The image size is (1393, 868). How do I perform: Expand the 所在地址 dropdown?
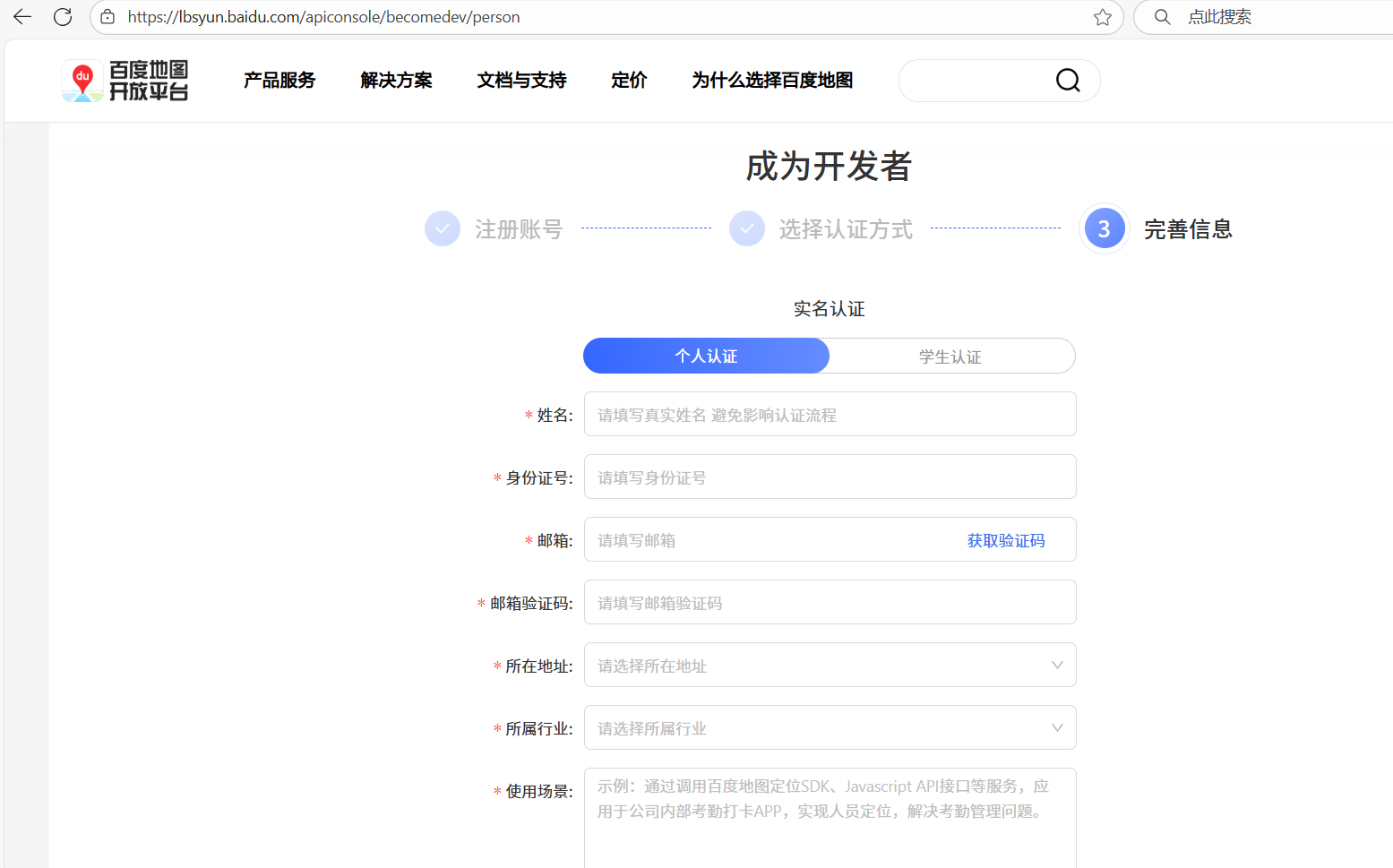coord(830,666)
